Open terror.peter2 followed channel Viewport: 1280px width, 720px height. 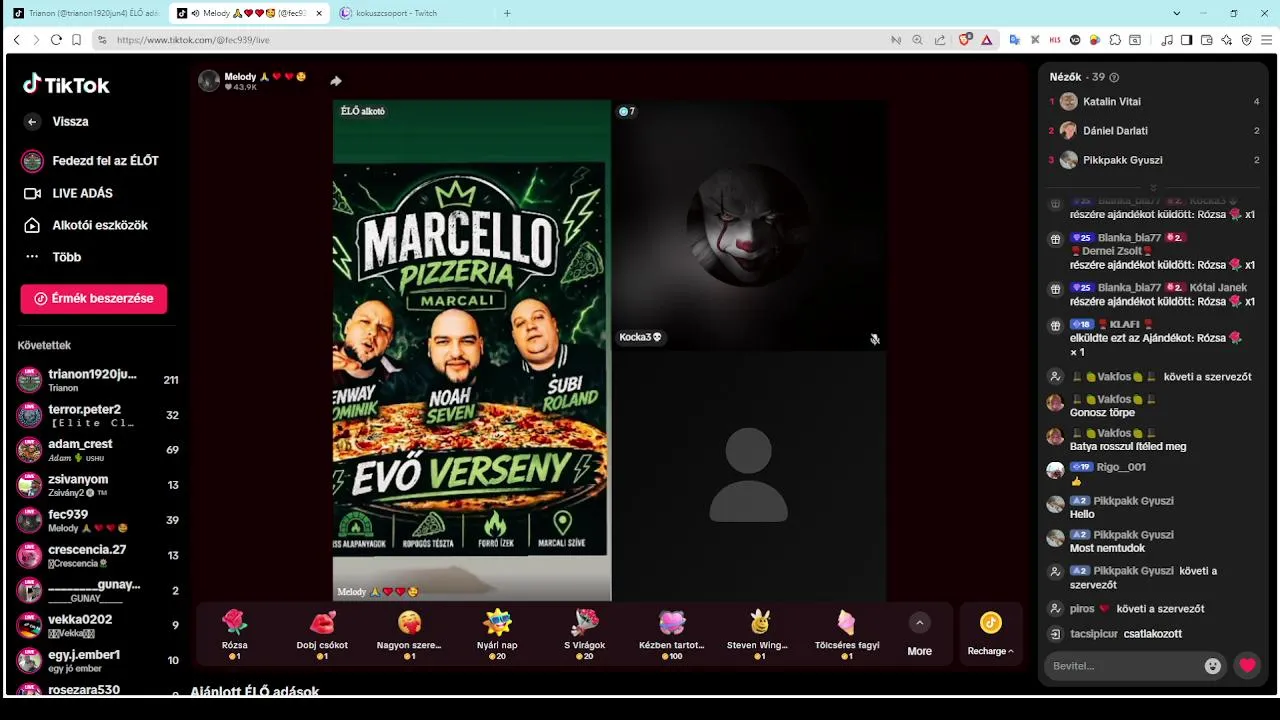coord(97,415)
